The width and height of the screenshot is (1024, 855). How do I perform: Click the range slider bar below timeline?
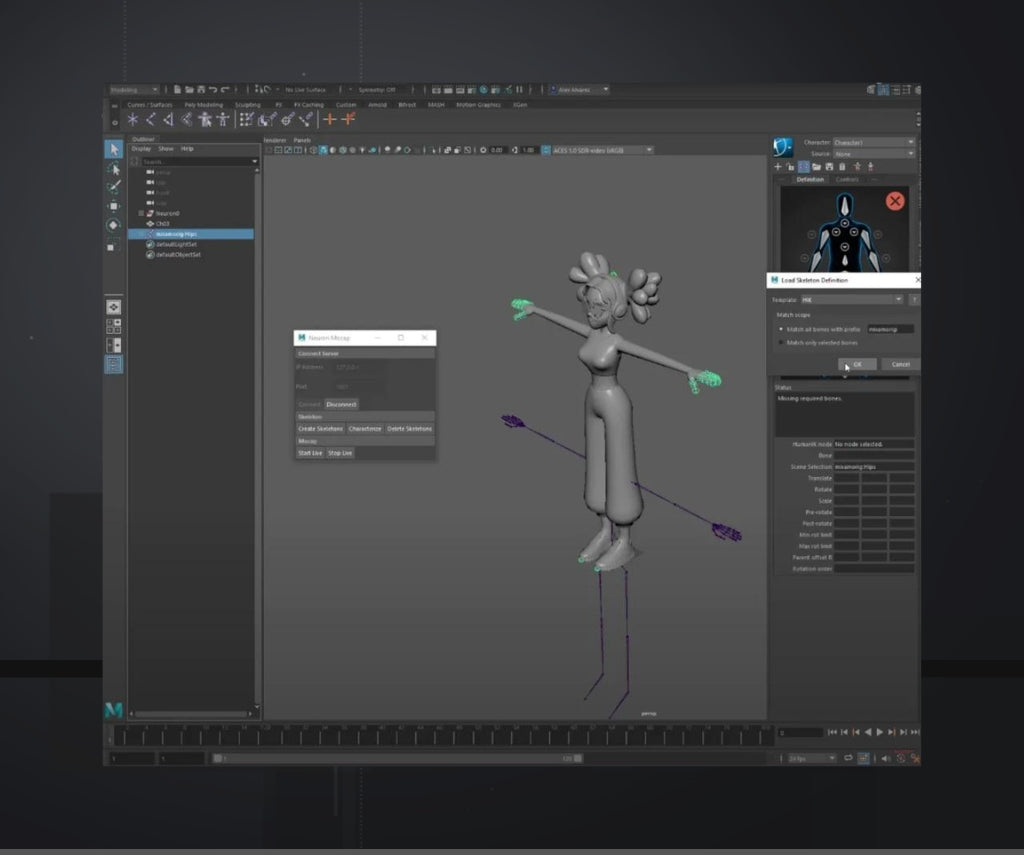coord(397,758)
